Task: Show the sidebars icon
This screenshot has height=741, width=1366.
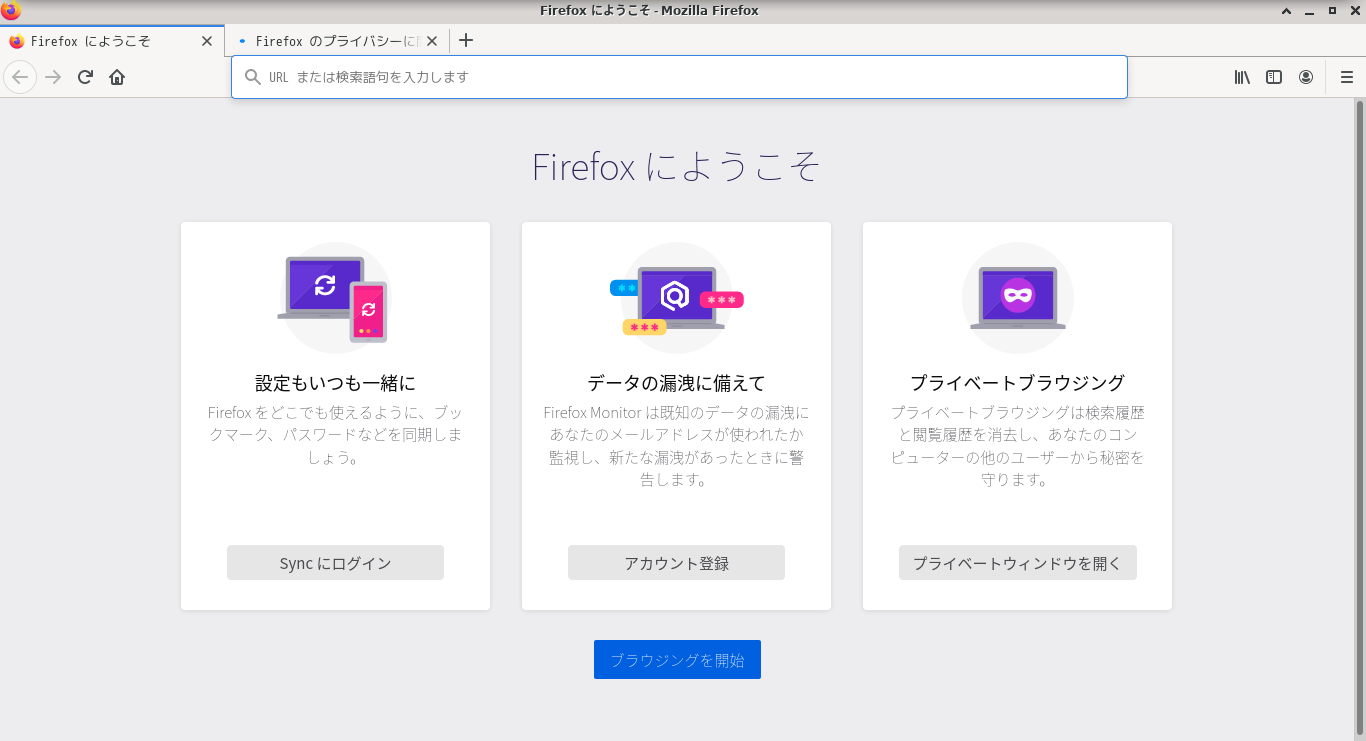Action: (1274, 77)
